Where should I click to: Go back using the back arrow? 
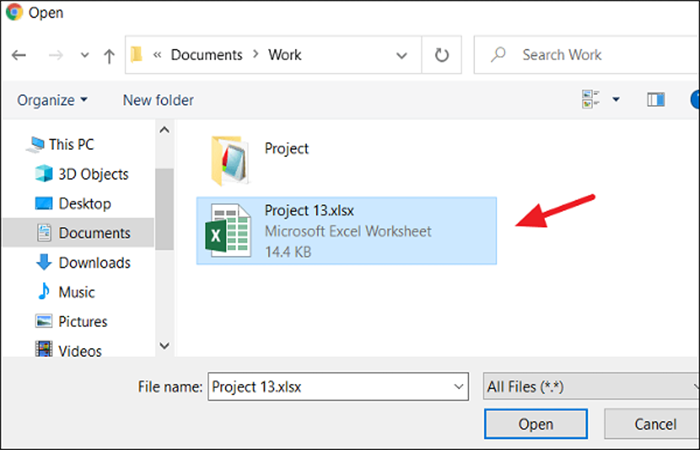[x=19, y=55]
